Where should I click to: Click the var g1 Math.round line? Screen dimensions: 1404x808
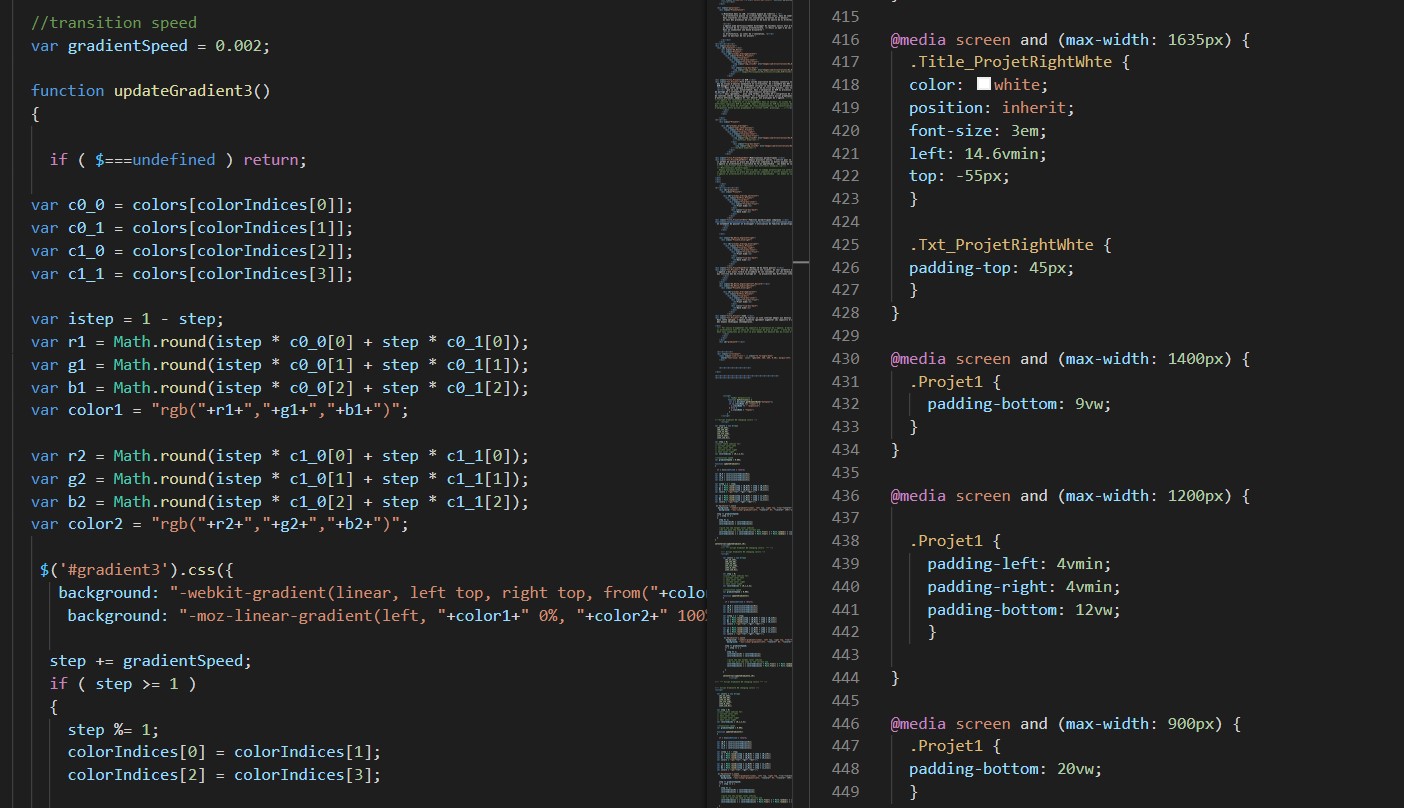(x=280, y=365)
